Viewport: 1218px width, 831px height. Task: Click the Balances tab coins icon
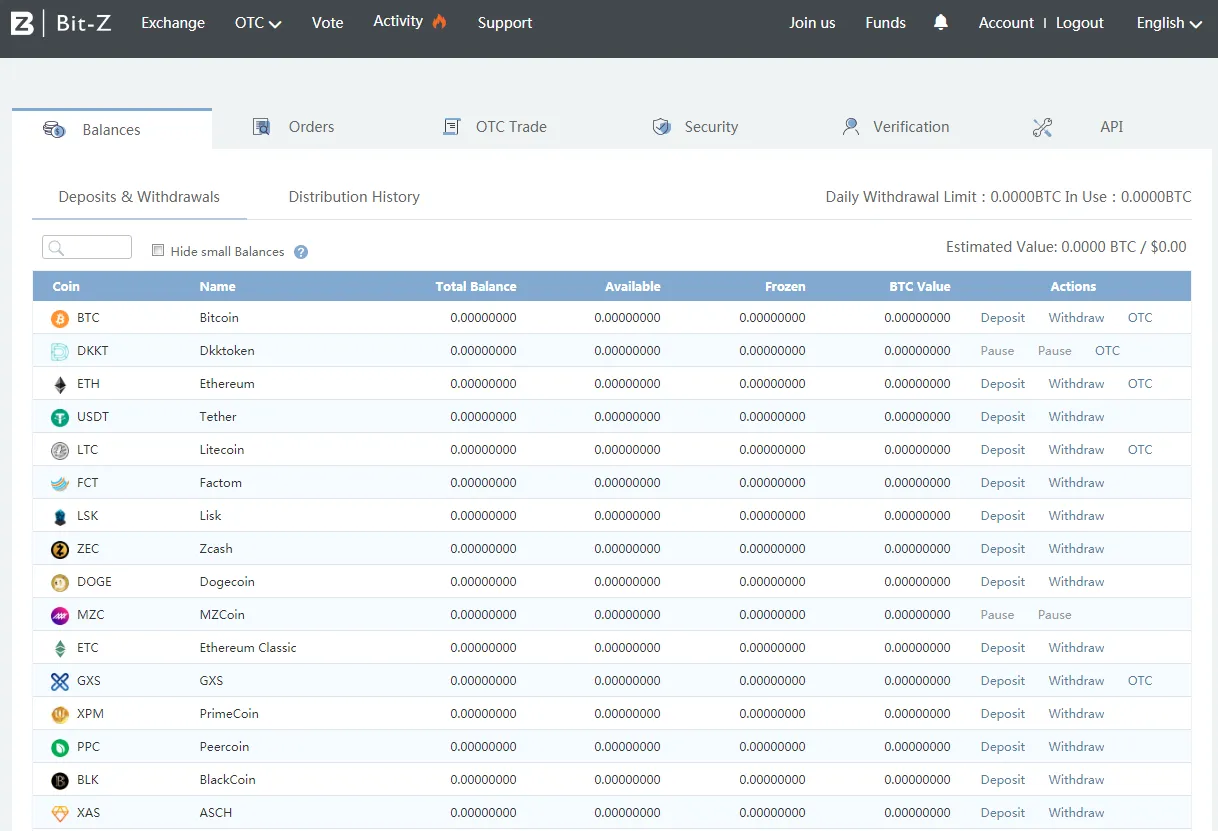54,129
